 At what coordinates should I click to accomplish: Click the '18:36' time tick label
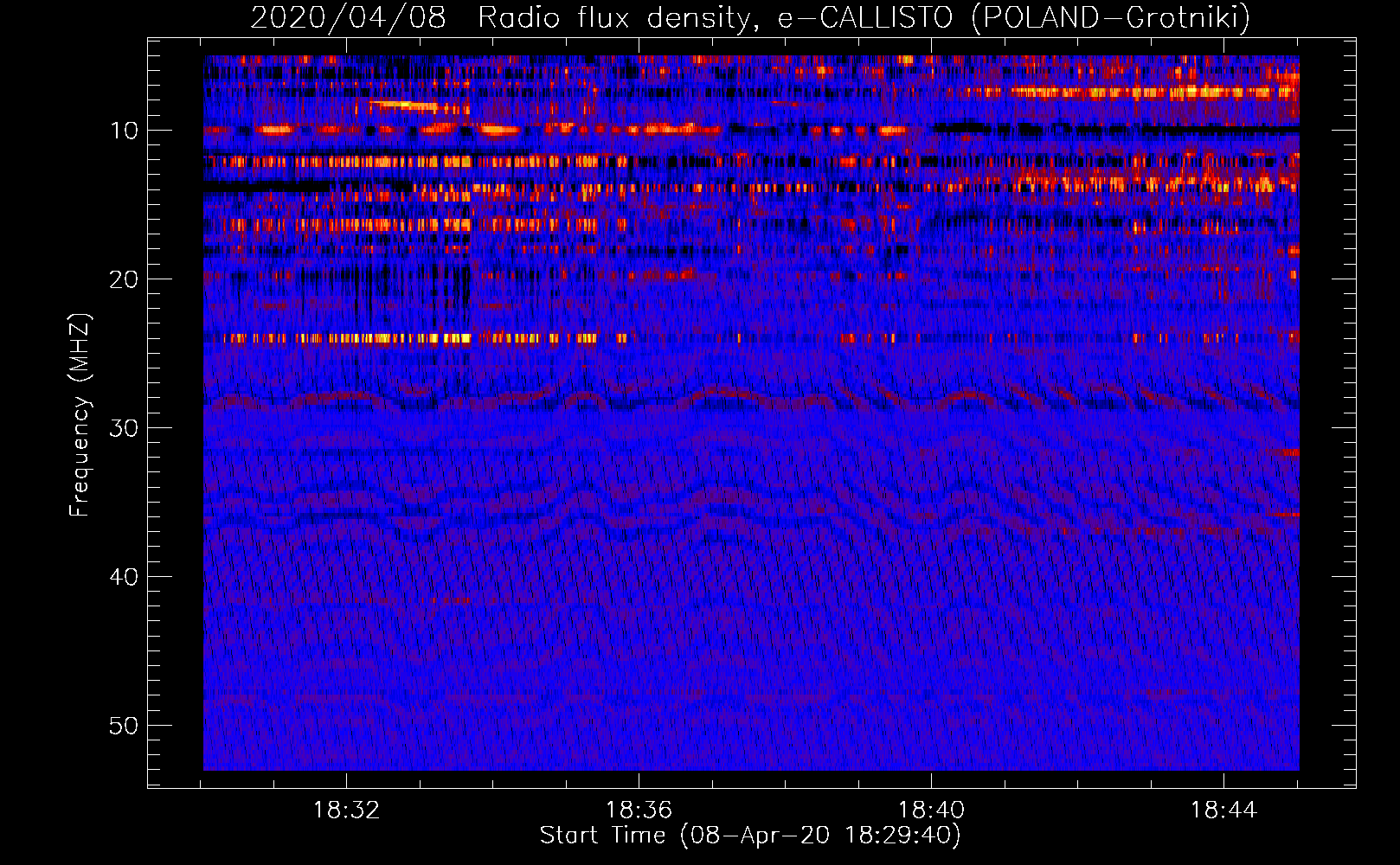(x=639, y=811)
